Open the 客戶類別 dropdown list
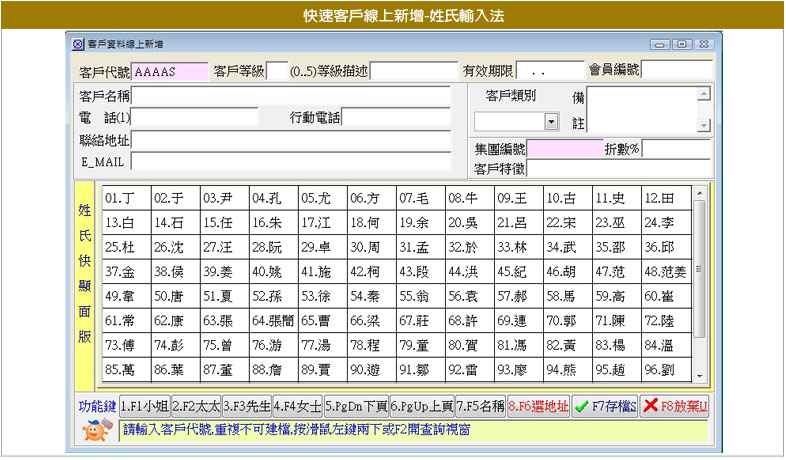The image size is (786, 460). pos(551,121)
